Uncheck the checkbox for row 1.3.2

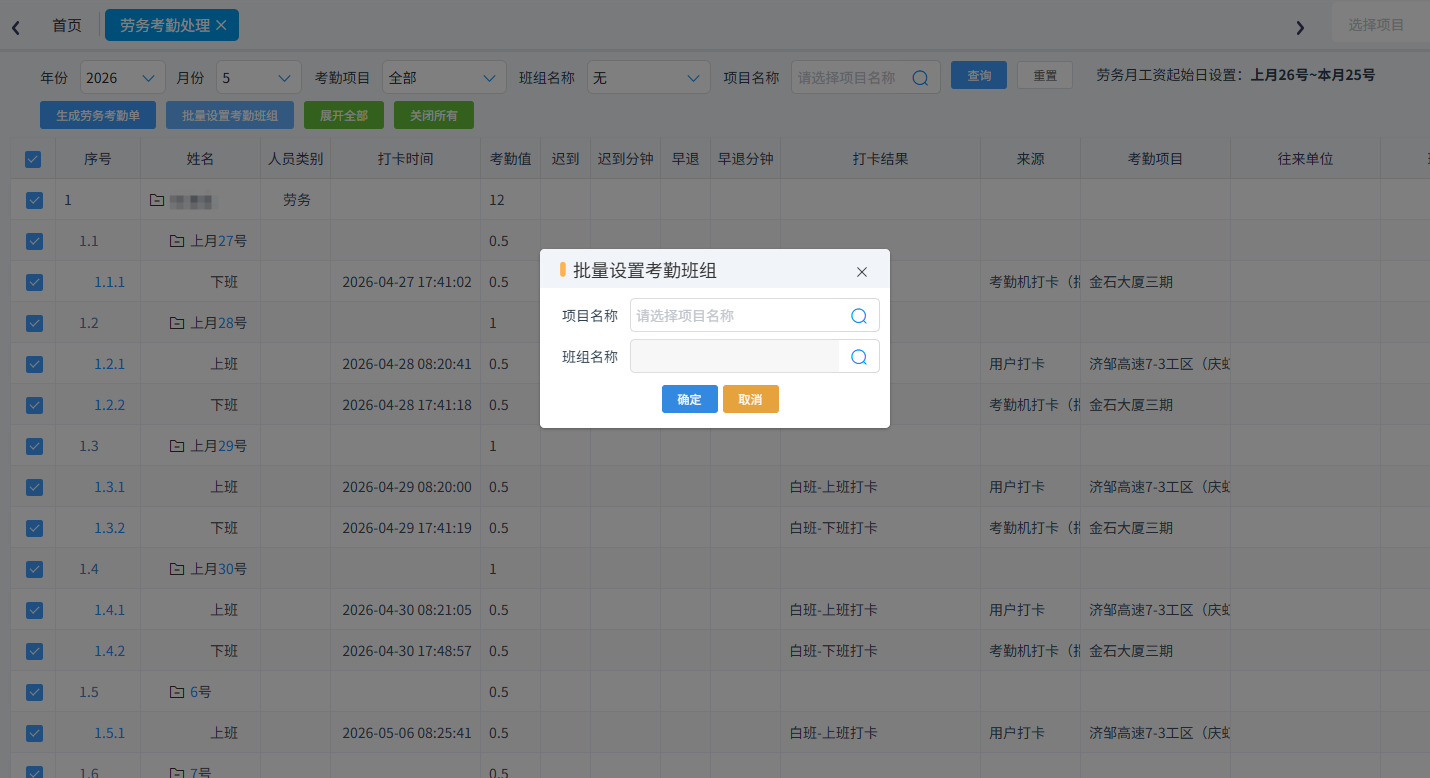click(34, 528)
